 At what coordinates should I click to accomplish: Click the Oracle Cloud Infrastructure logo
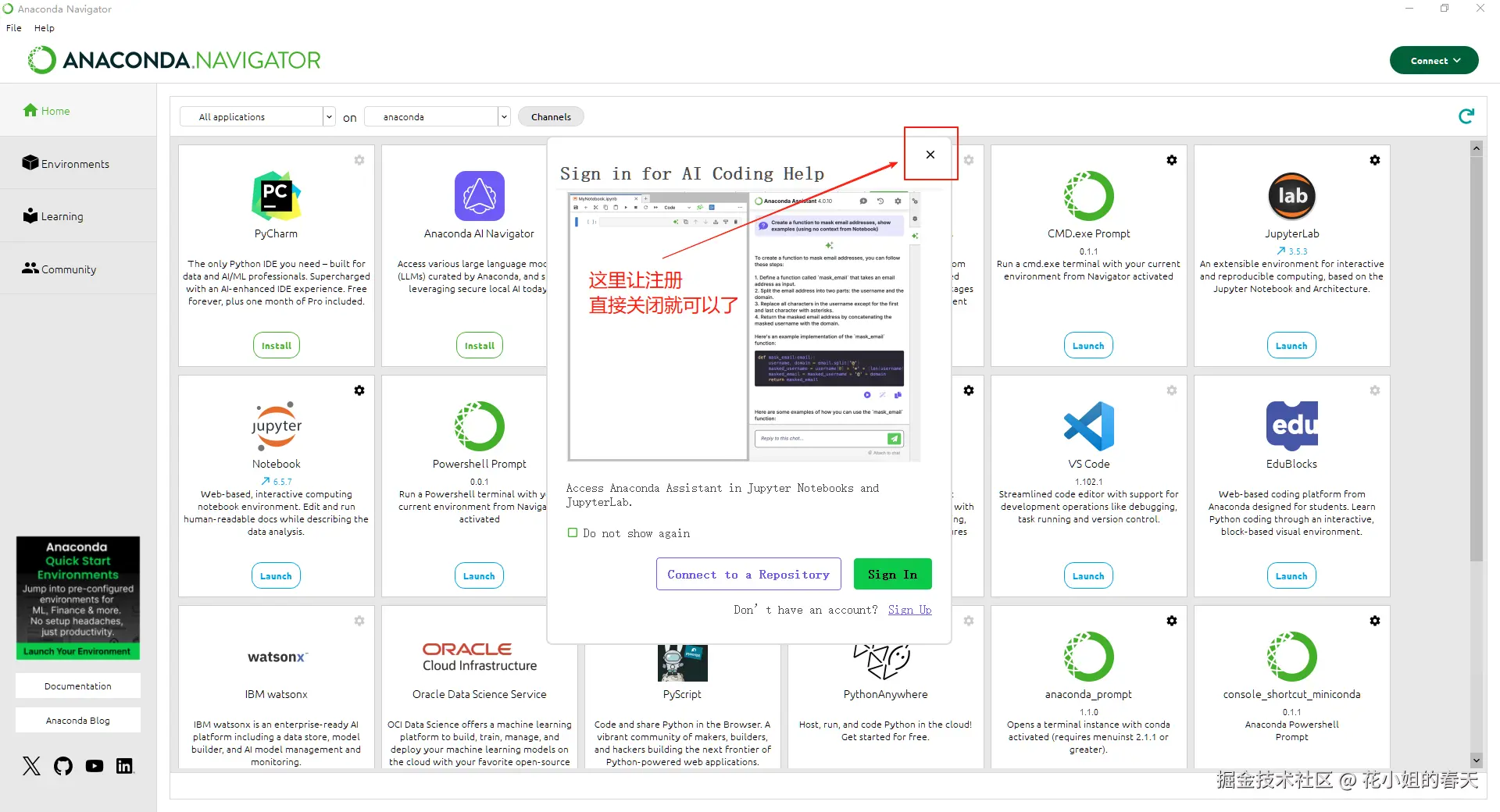pos(480,657)
